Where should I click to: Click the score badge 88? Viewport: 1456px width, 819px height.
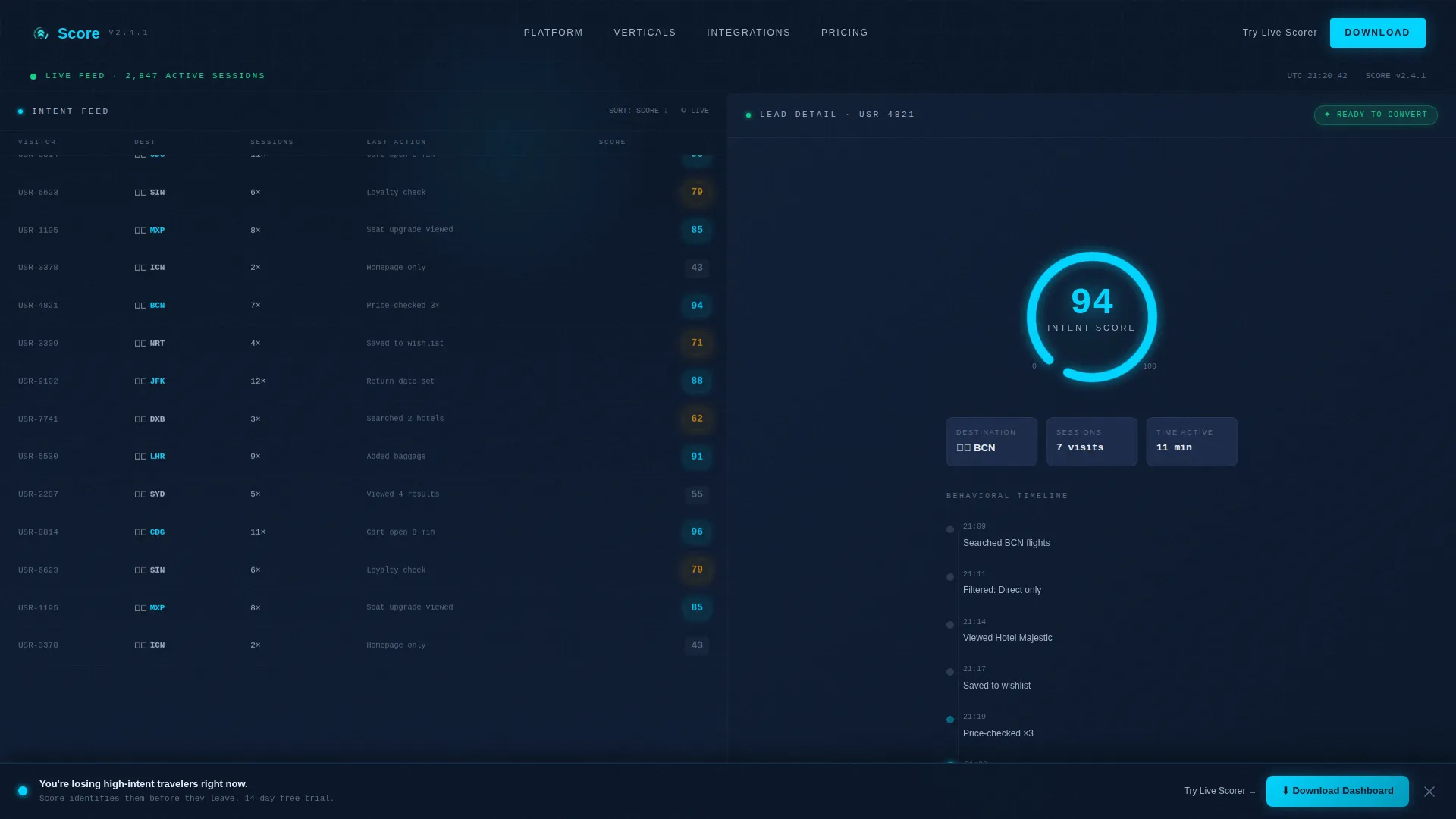click(697, 381)
